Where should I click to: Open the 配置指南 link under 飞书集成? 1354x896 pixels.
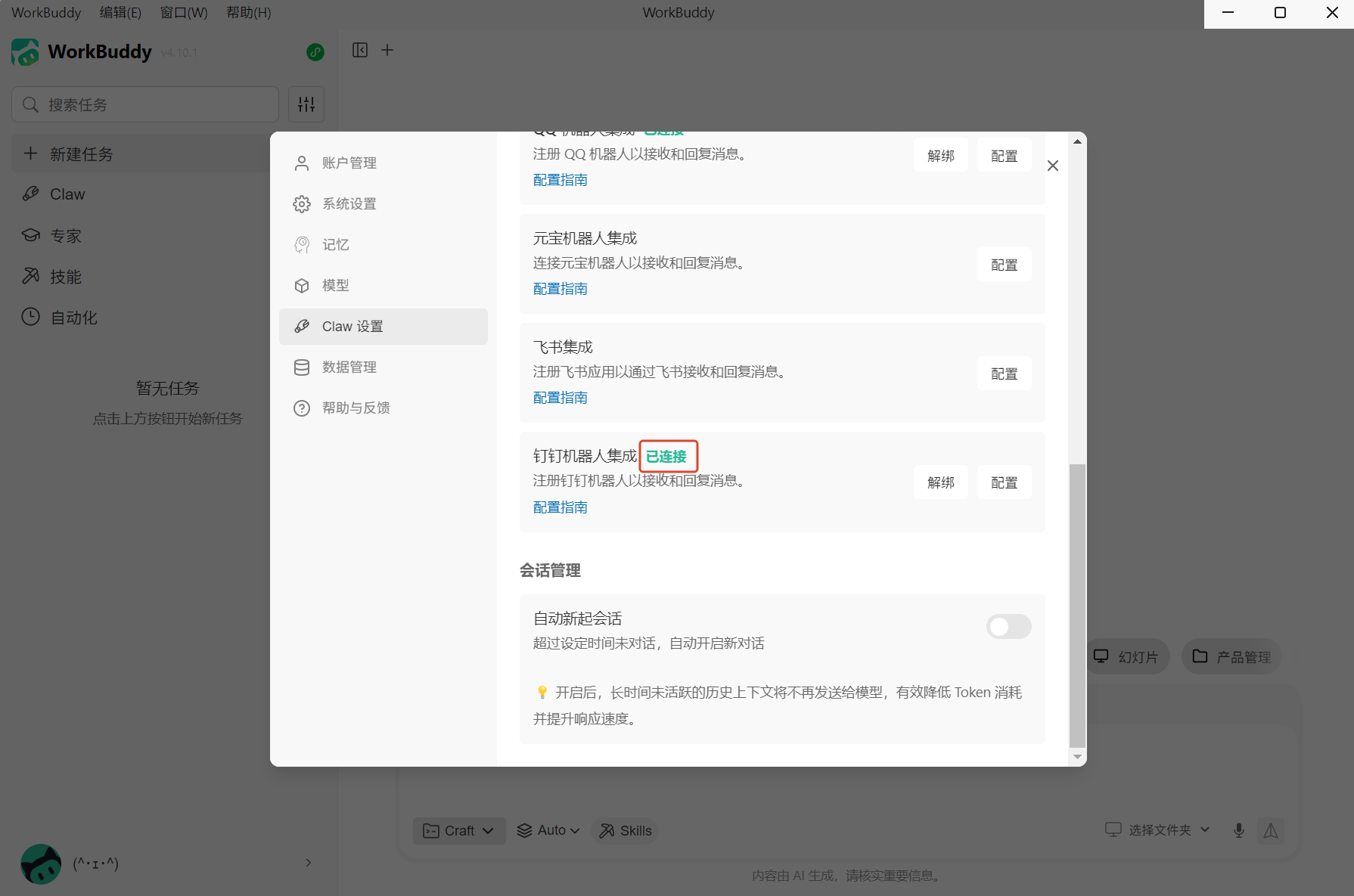pyautogui.click(x=560, y=398)
